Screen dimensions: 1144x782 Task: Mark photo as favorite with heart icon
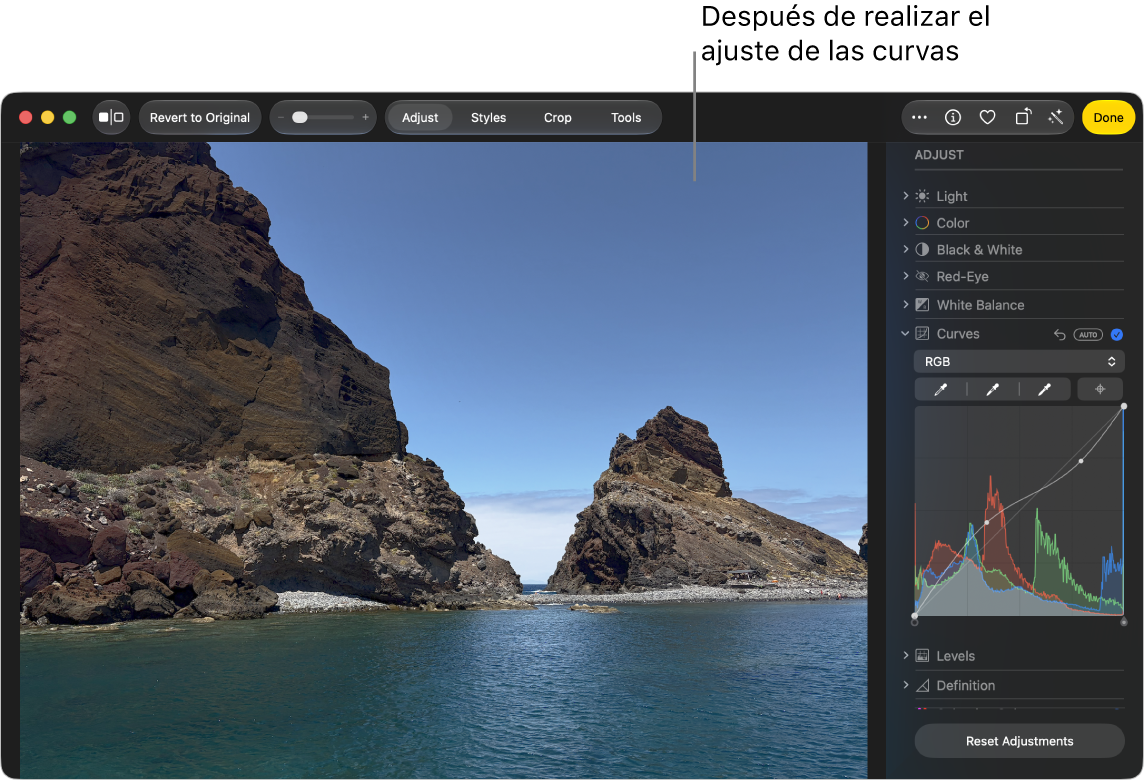coord(987,117)
